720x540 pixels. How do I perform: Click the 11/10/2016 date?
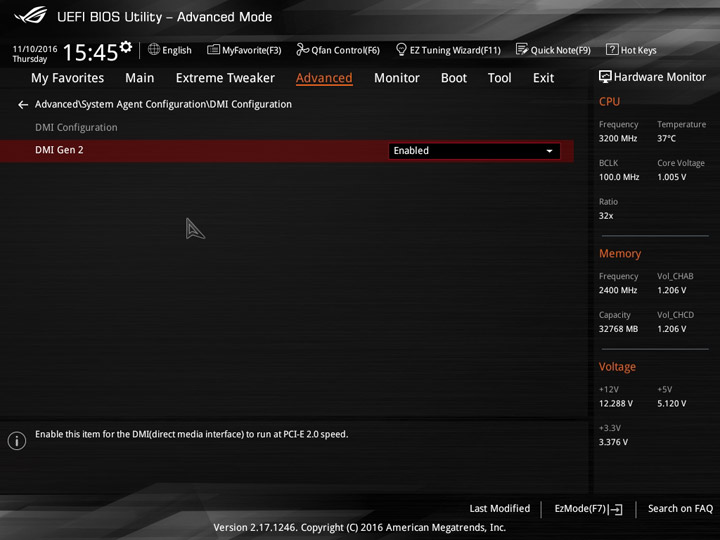pos(35,49)
